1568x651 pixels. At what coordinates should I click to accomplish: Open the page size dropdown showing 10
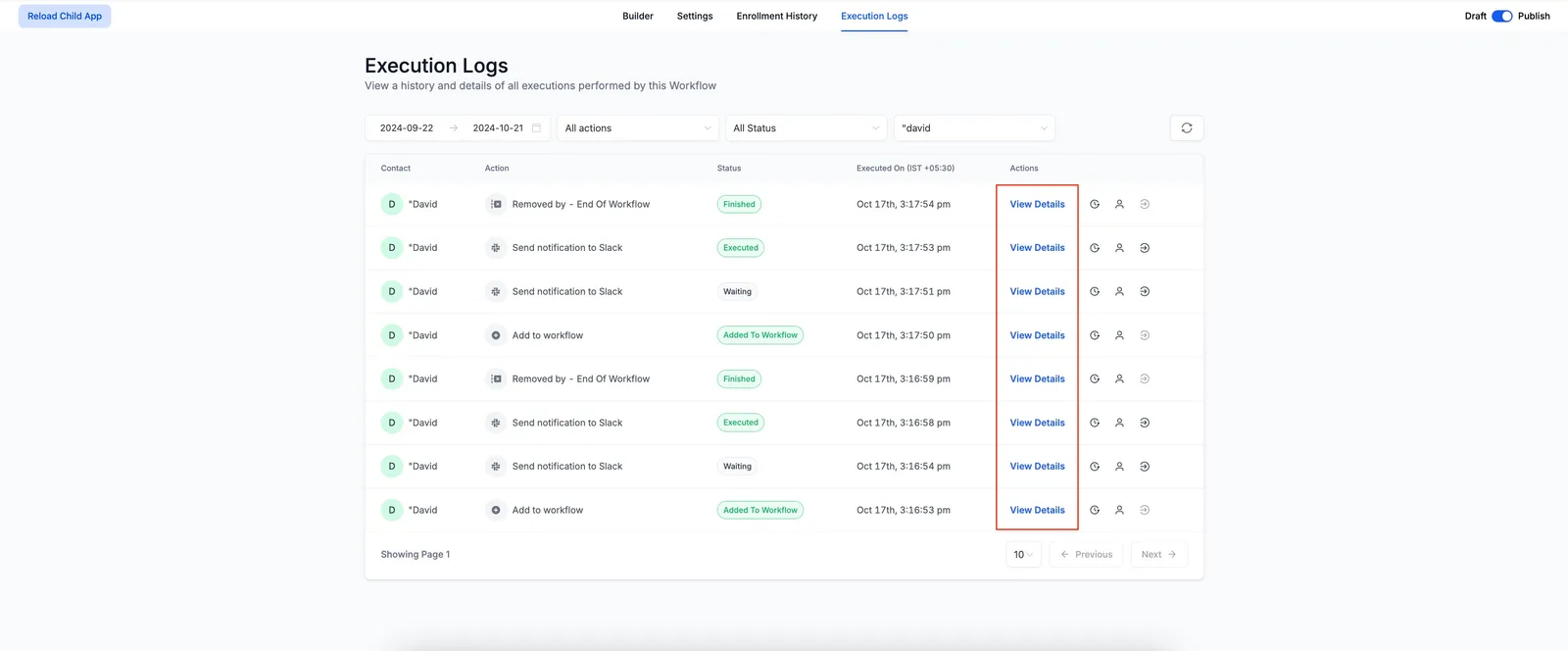pyautogui.click(x=1023, y=555)
